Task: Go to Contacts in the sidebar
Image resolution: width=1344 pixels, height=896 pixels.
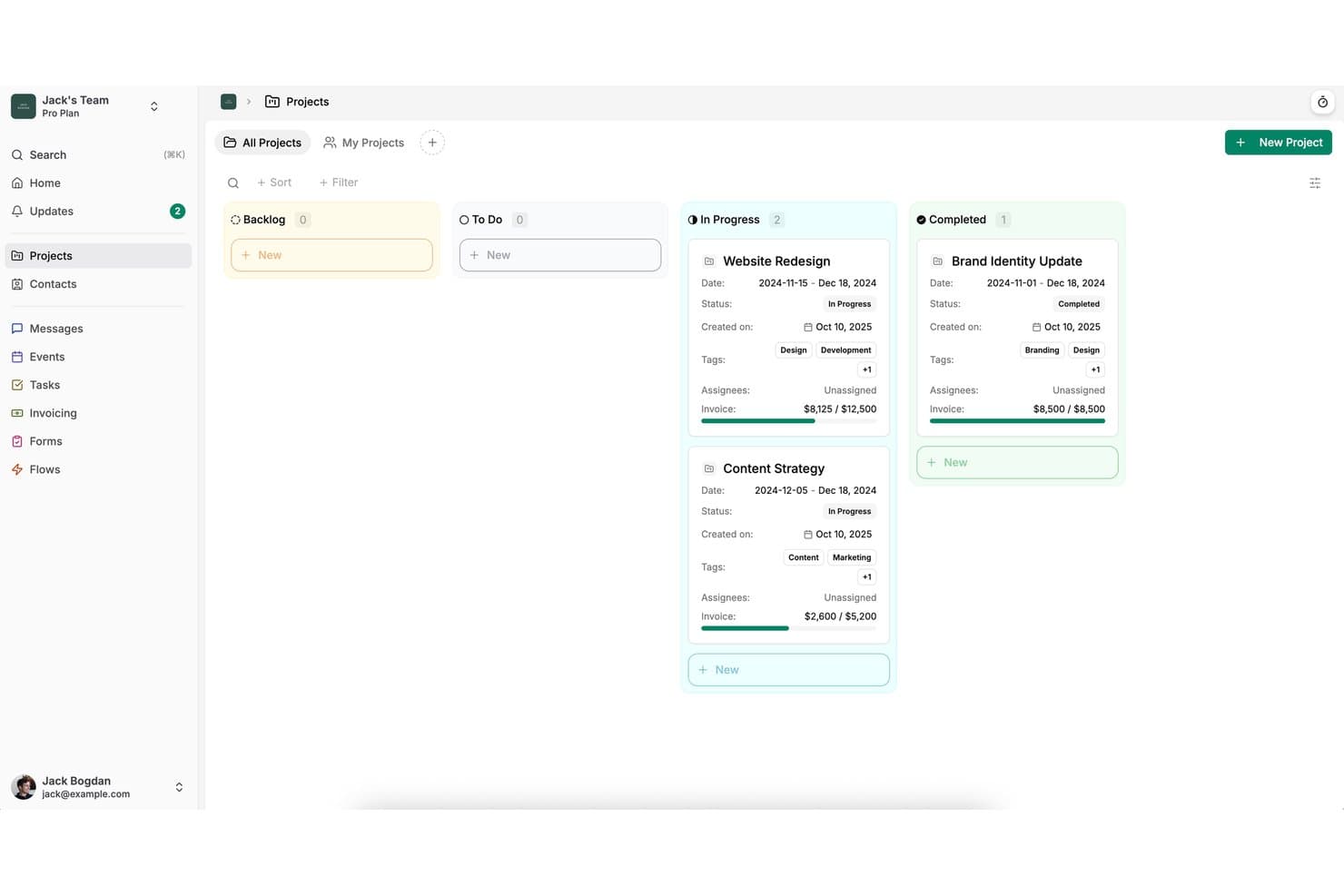Action: 98,284
